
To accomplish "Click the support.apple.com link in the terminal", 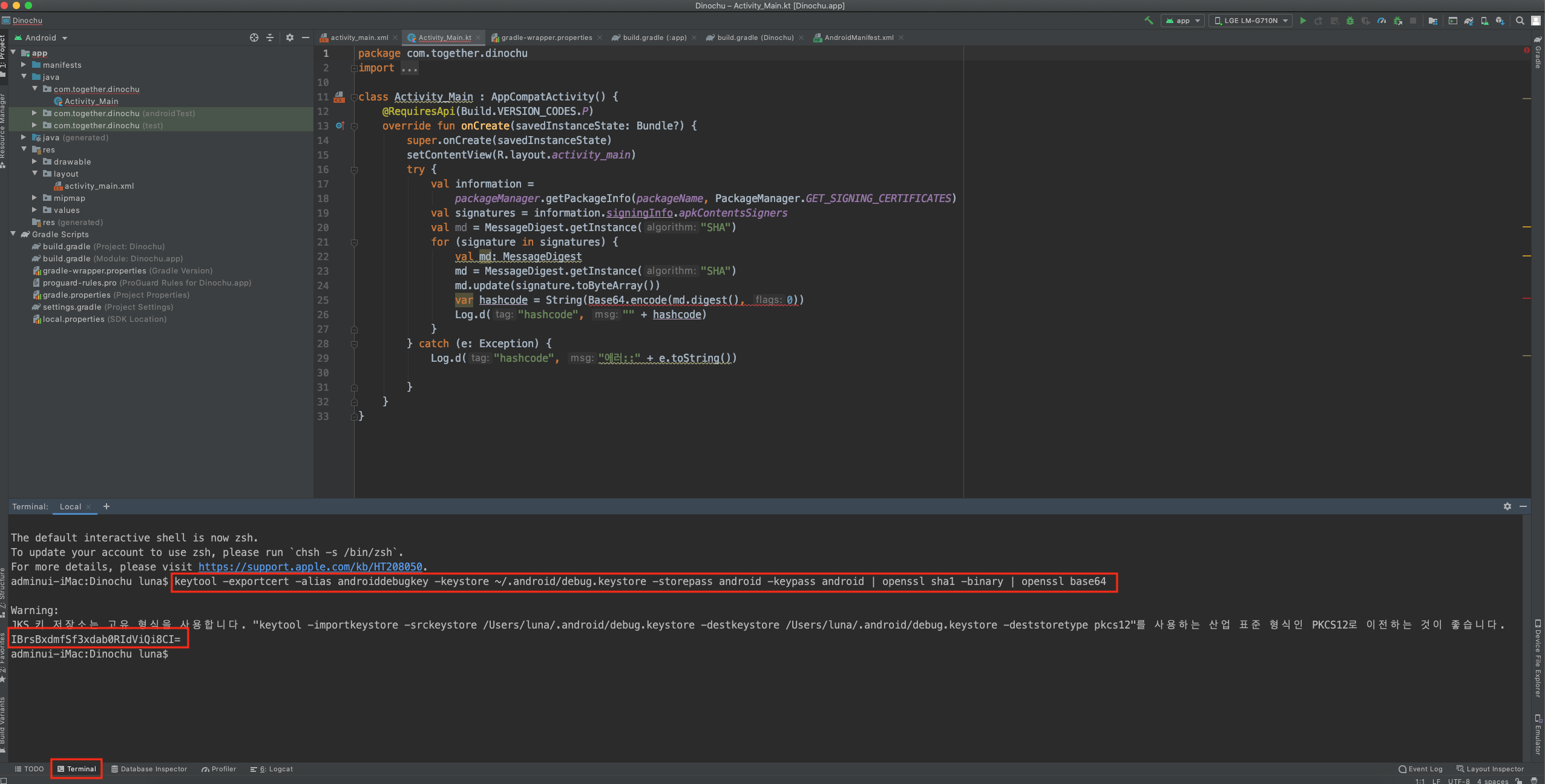I will (x=310, y=567).
